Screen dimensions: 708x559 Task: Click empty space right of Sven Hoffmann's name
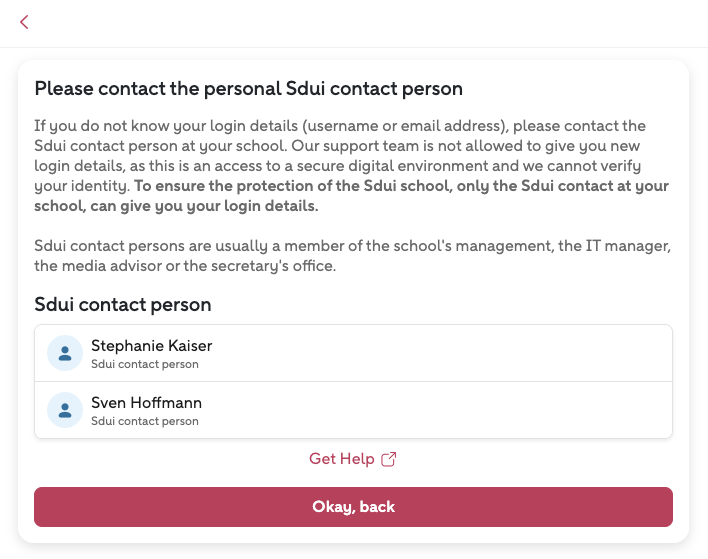tap(450, 410)
